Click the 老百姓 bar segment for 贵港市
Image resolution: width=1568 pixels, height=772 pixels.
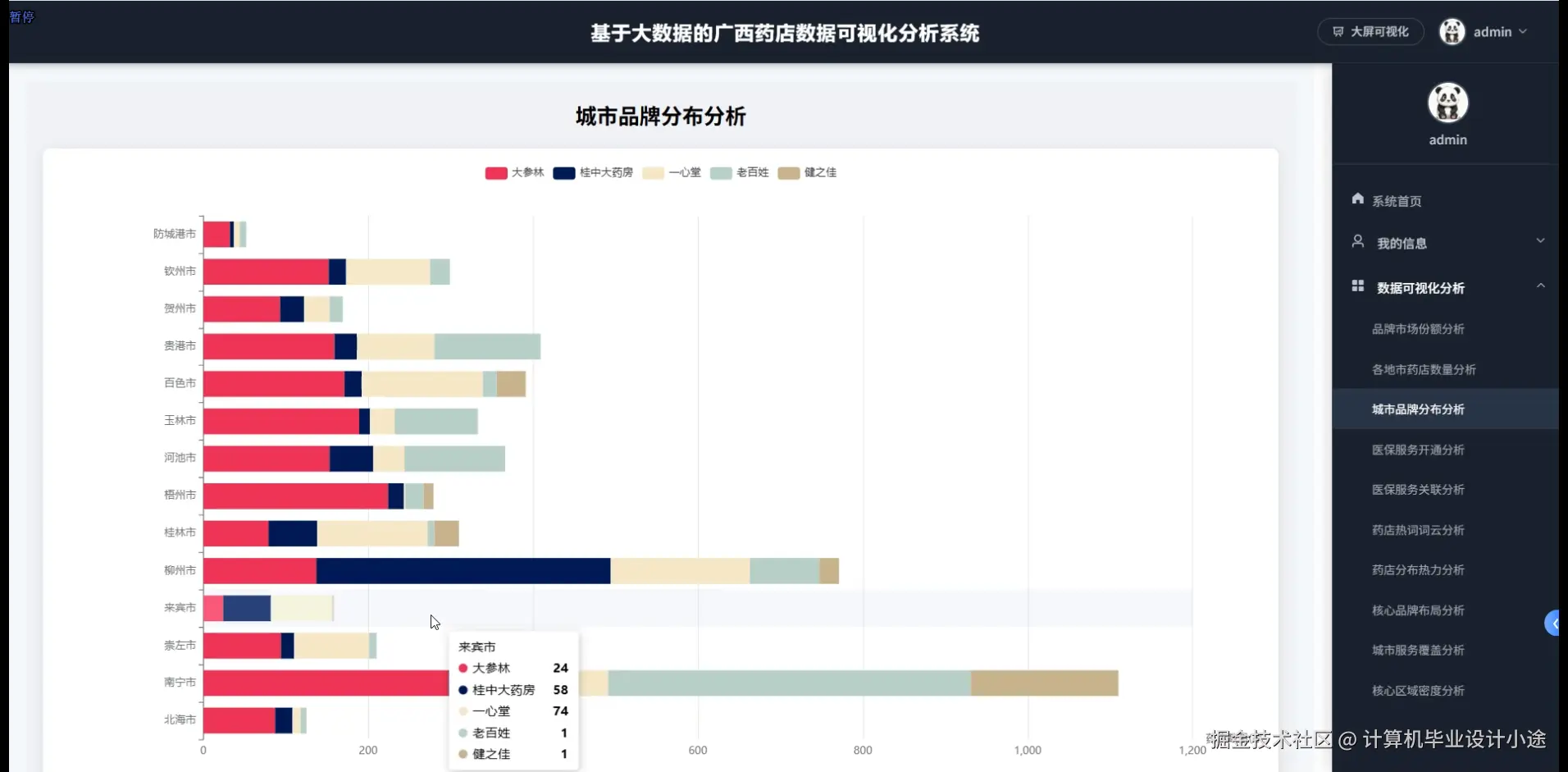(487, 346)
